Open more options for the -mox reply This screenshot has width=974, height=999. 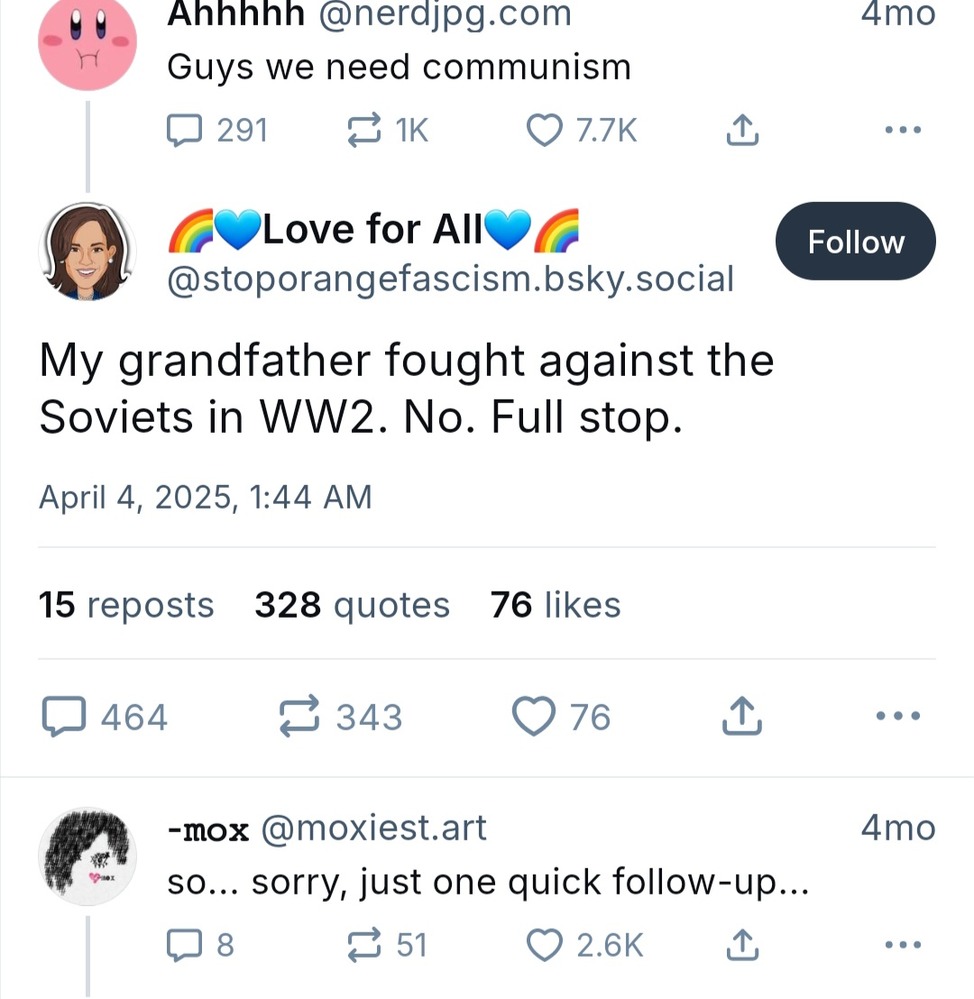(903, 945)
